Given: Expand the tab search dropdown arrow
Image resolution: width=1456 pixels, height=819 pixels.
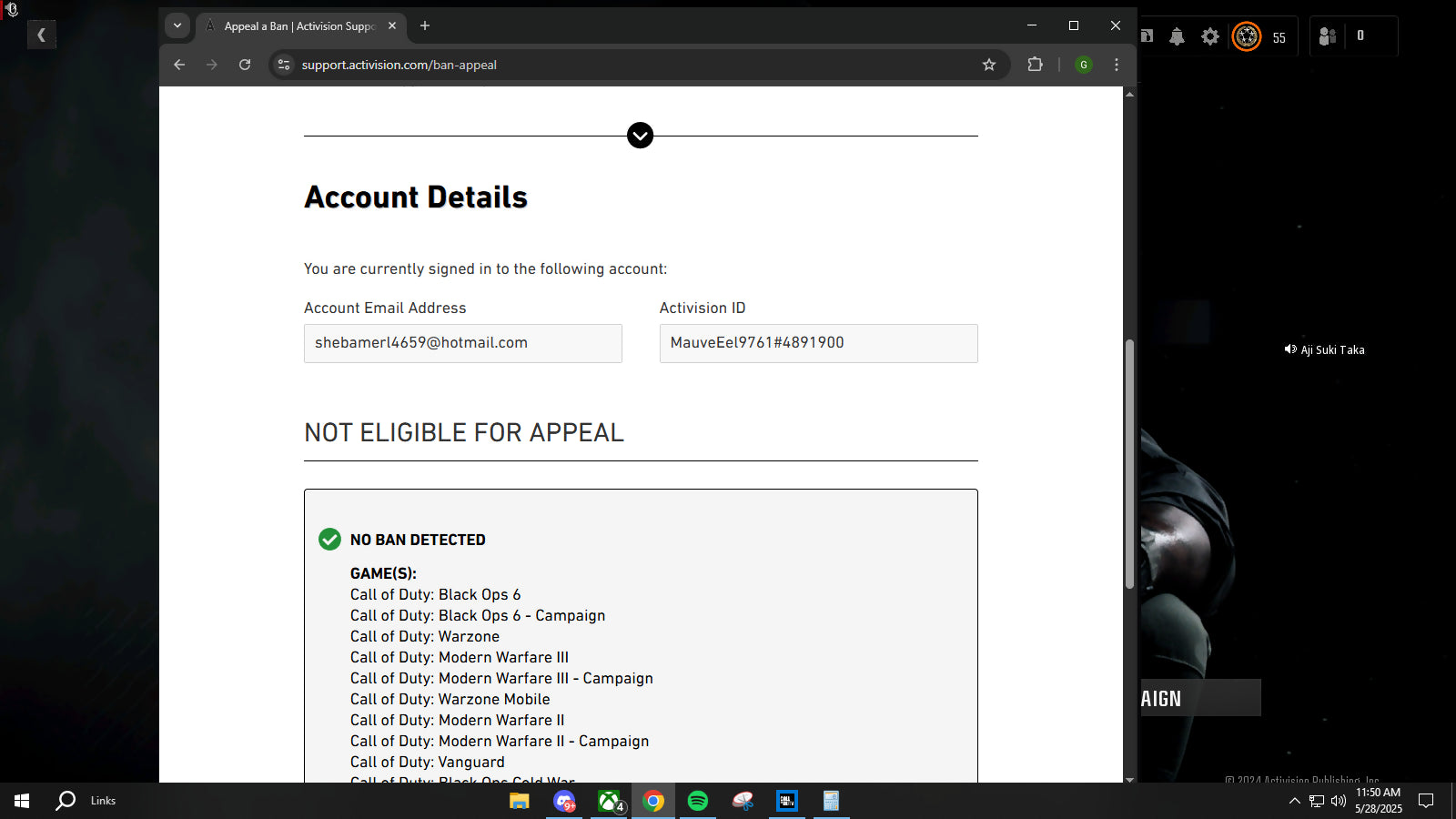Looking at the screenshot, I should coord(177,25).
